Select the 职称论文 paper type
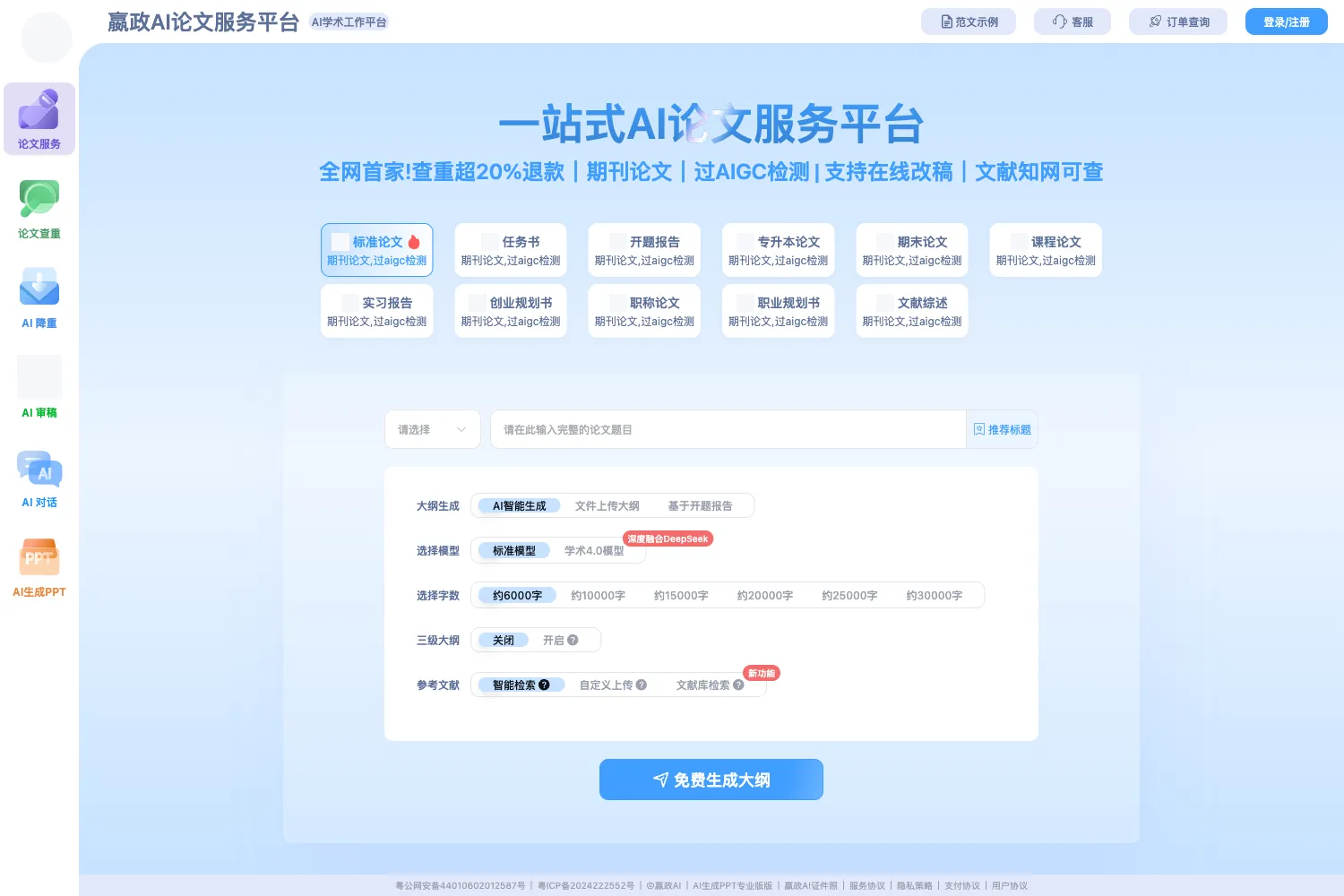 pos(644,311)
